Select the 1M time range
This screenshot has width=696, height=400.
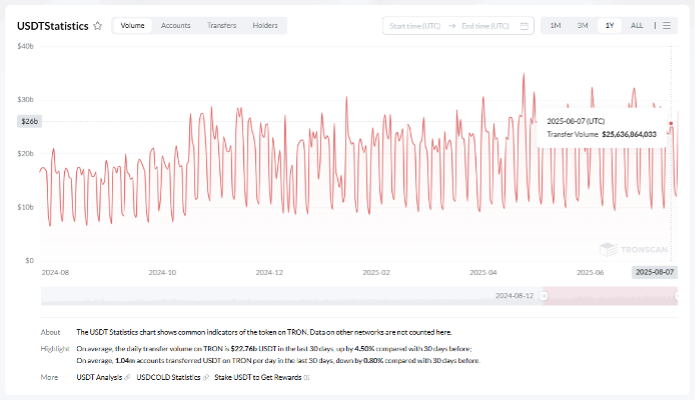pos(555,26)
